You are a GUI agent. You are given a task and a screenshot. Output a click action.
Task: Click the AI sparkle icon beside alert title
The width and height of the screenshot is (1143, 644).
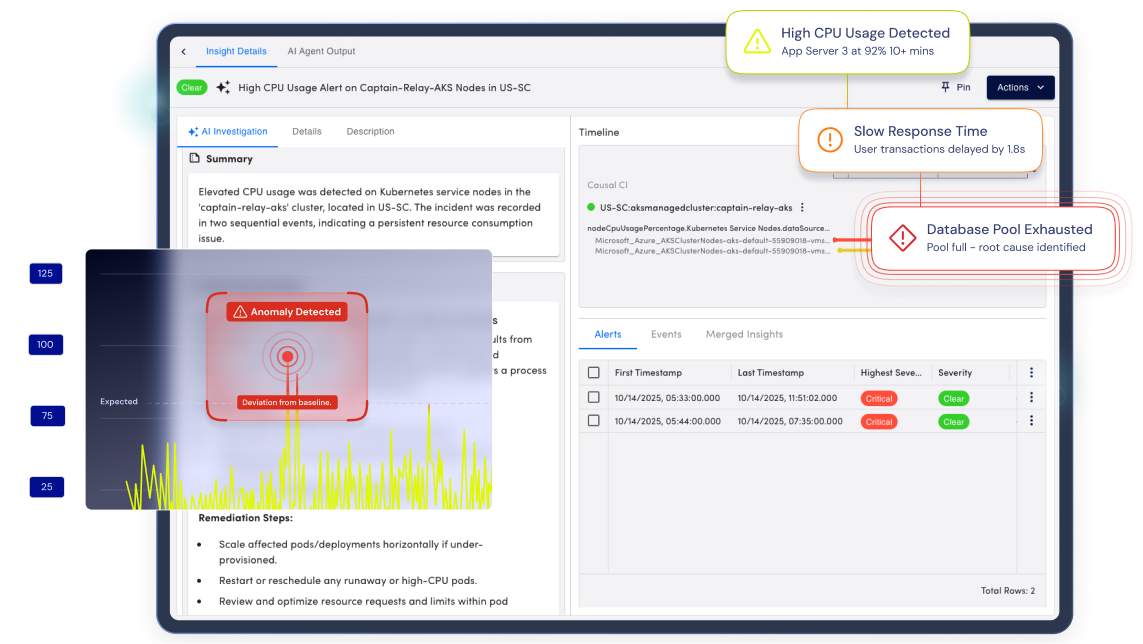click(x=223, y=88)
